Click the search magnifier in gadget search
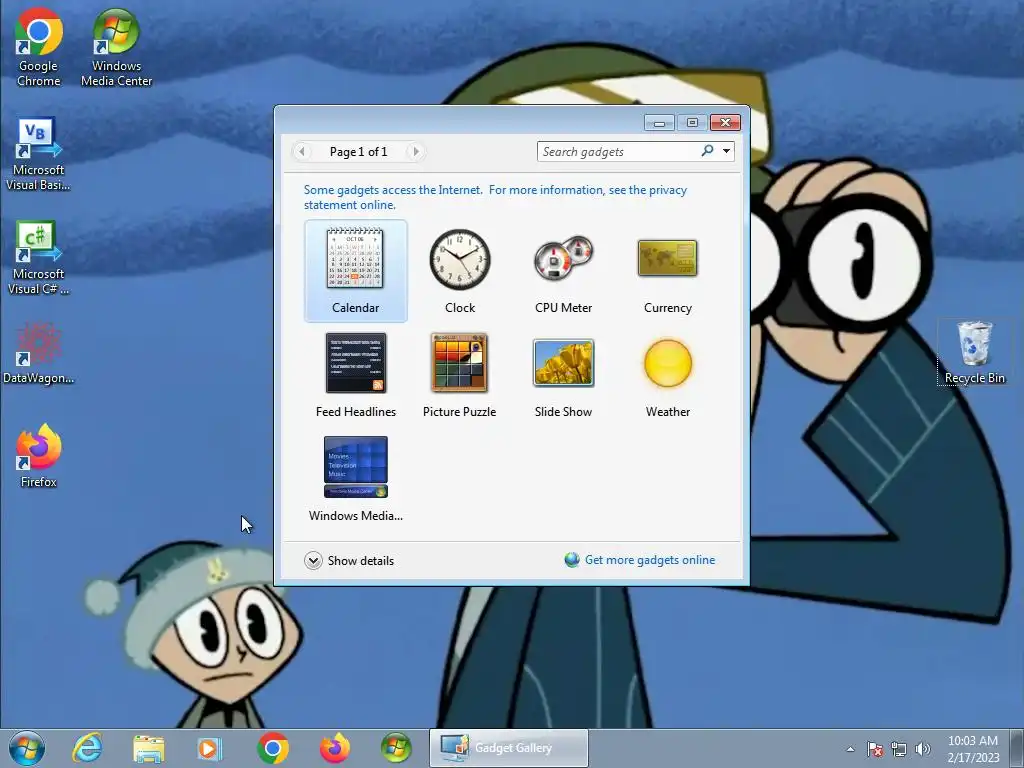 coord(707,151)
